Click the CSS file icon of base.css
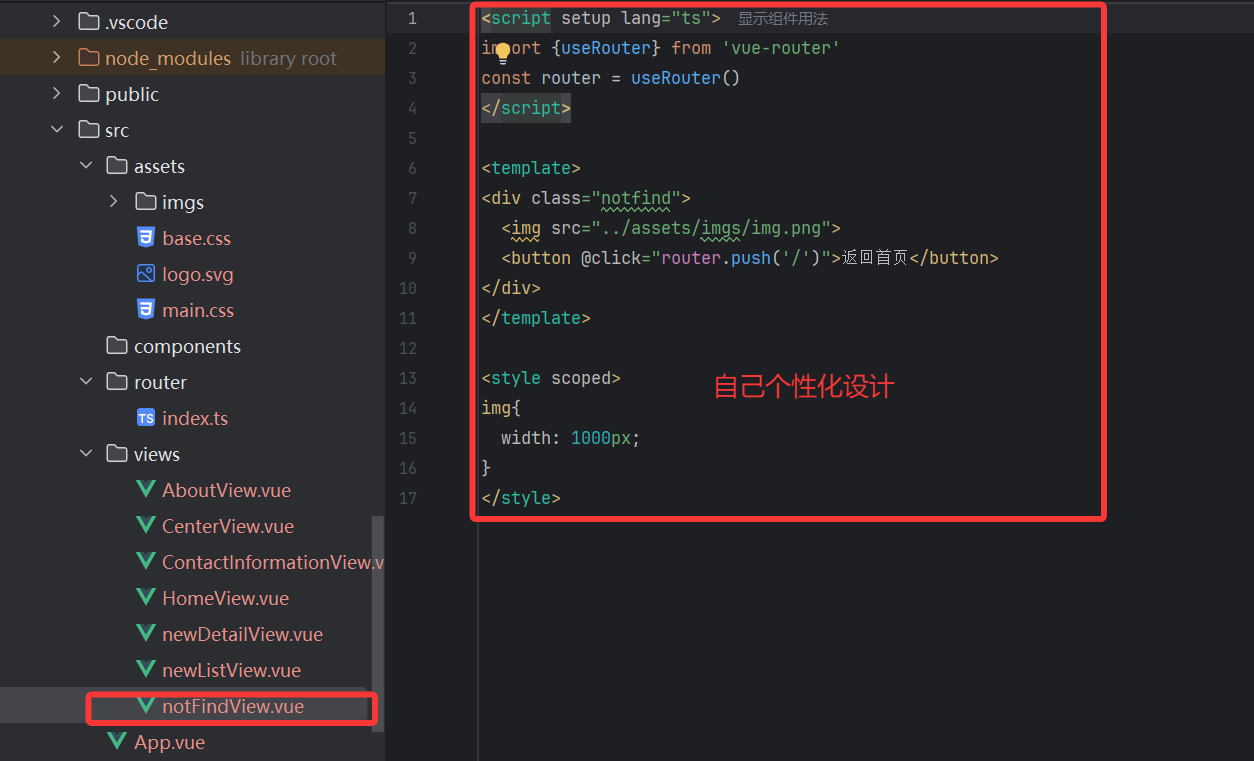The height and width of the screenshot is (761, 1254). [x=146, y=238]
